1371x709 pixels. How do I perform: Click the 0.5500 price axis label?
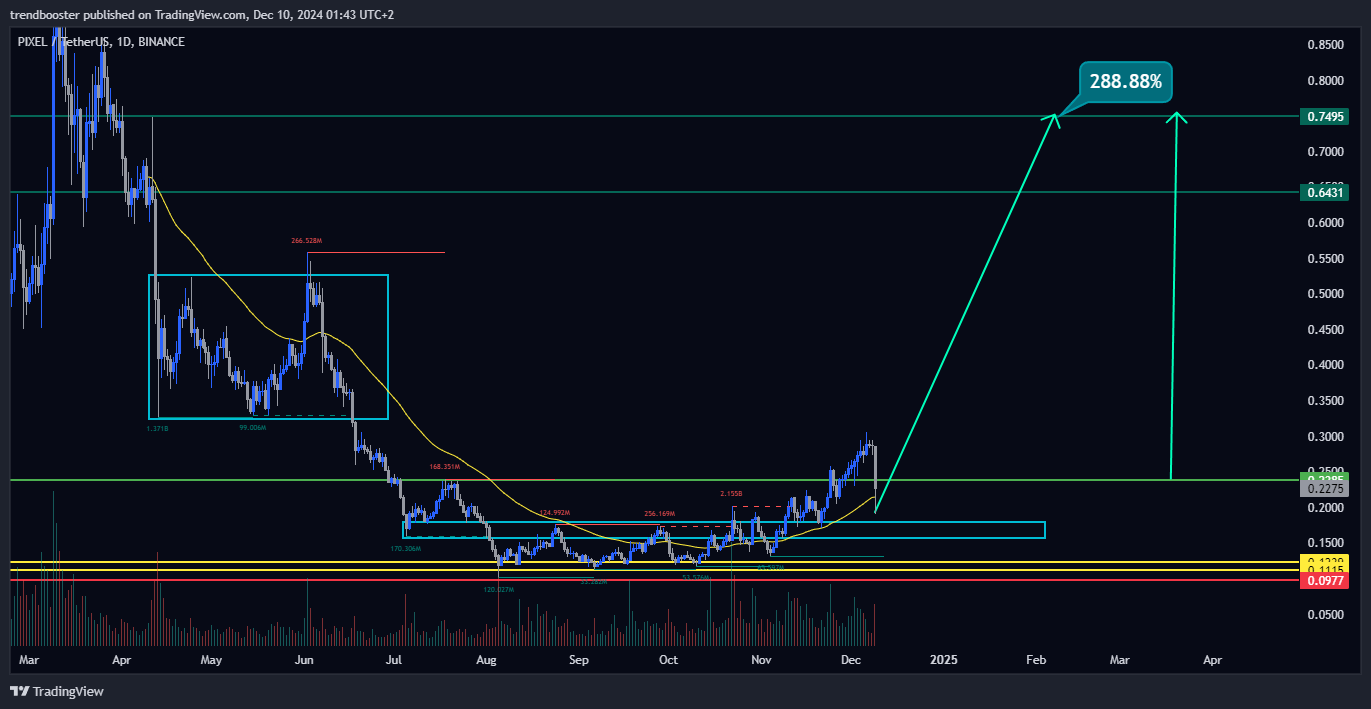coord(1325,259)
